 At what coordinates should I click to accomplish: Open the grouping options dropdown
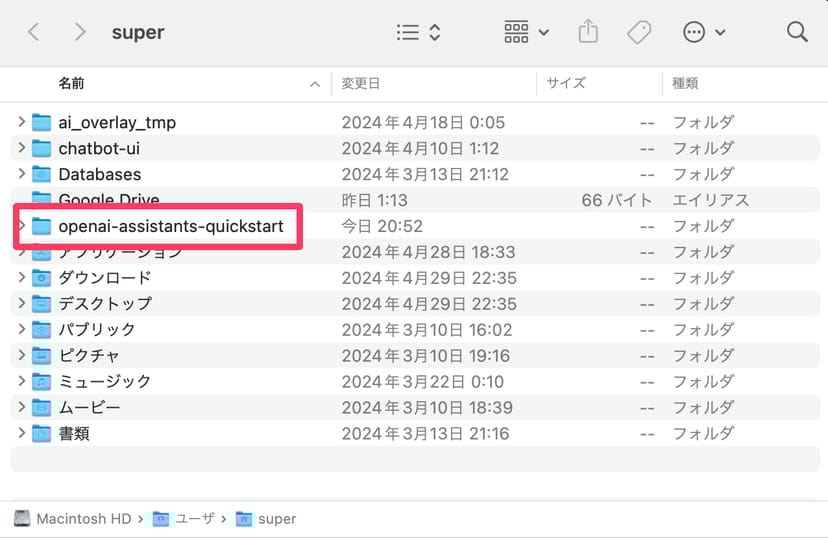click(526, 32)
